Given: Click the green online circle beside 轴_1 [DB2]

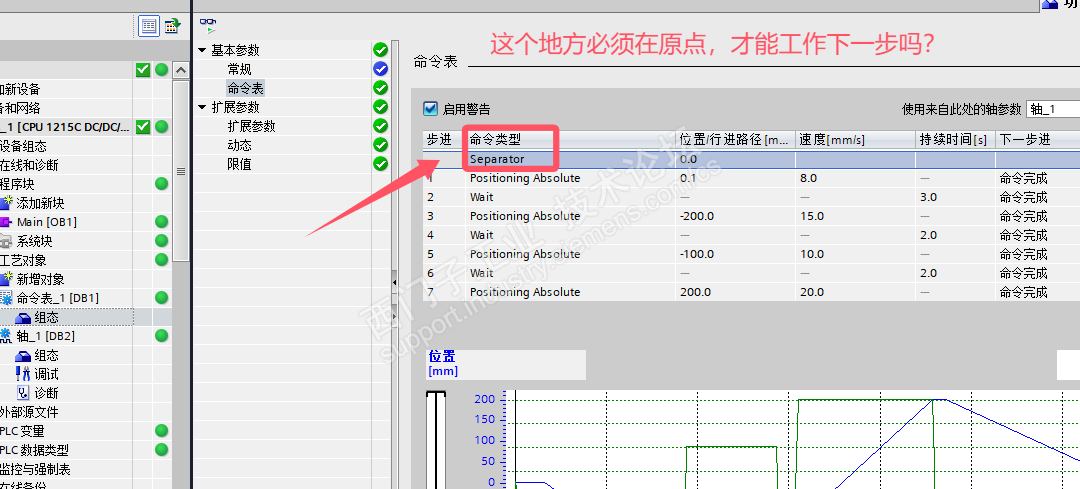Looking at the screenshot, I should (x=161, y=335).
